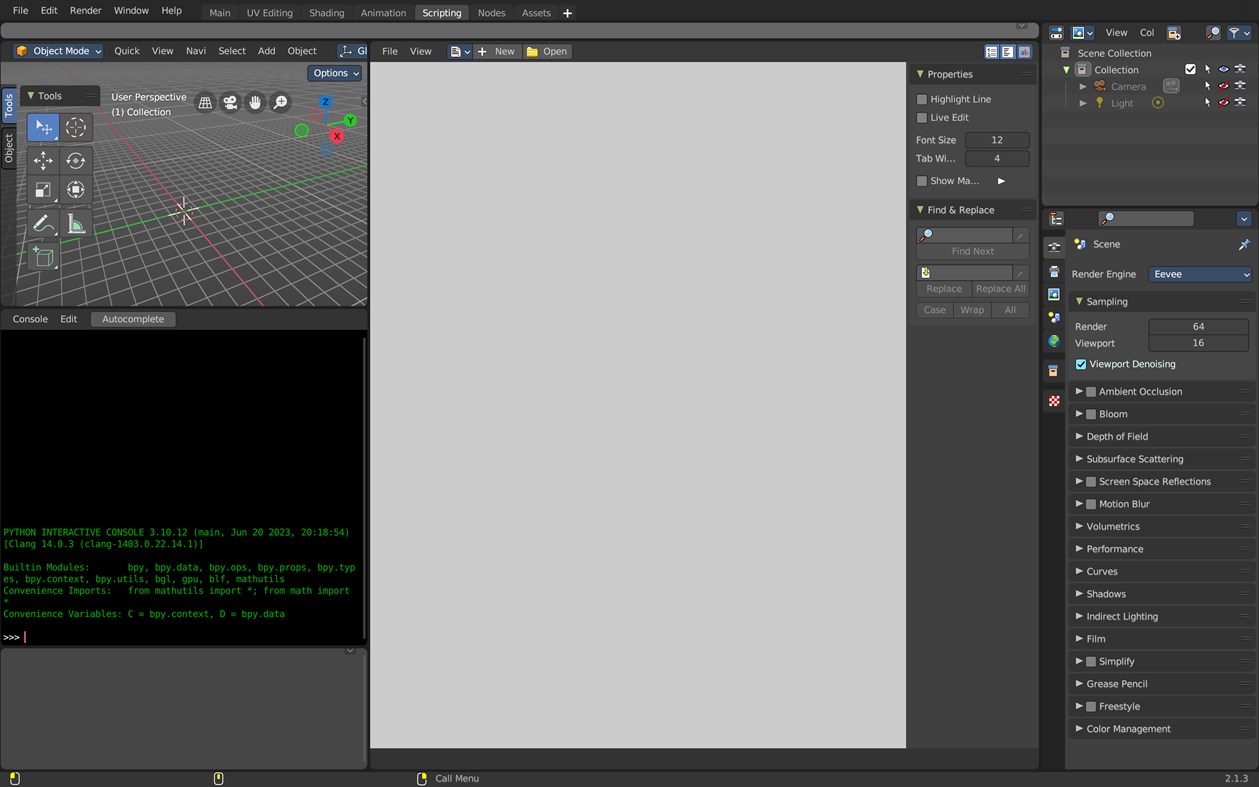The height and width of the screenshot is (787, 1259).
Task: Open the Render properties tab icon
Action: click(1054, 246)
